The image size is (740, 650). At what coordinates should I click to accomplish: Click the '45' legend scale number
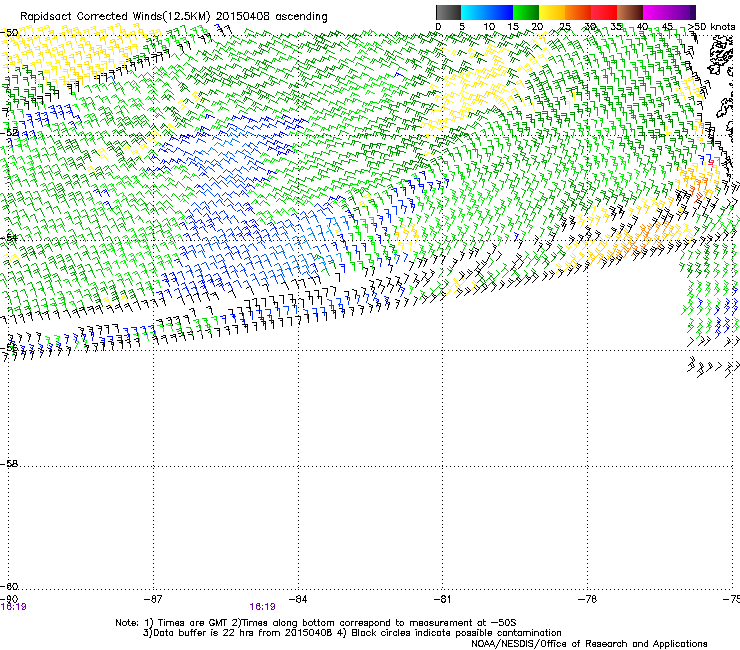(667, 27)
